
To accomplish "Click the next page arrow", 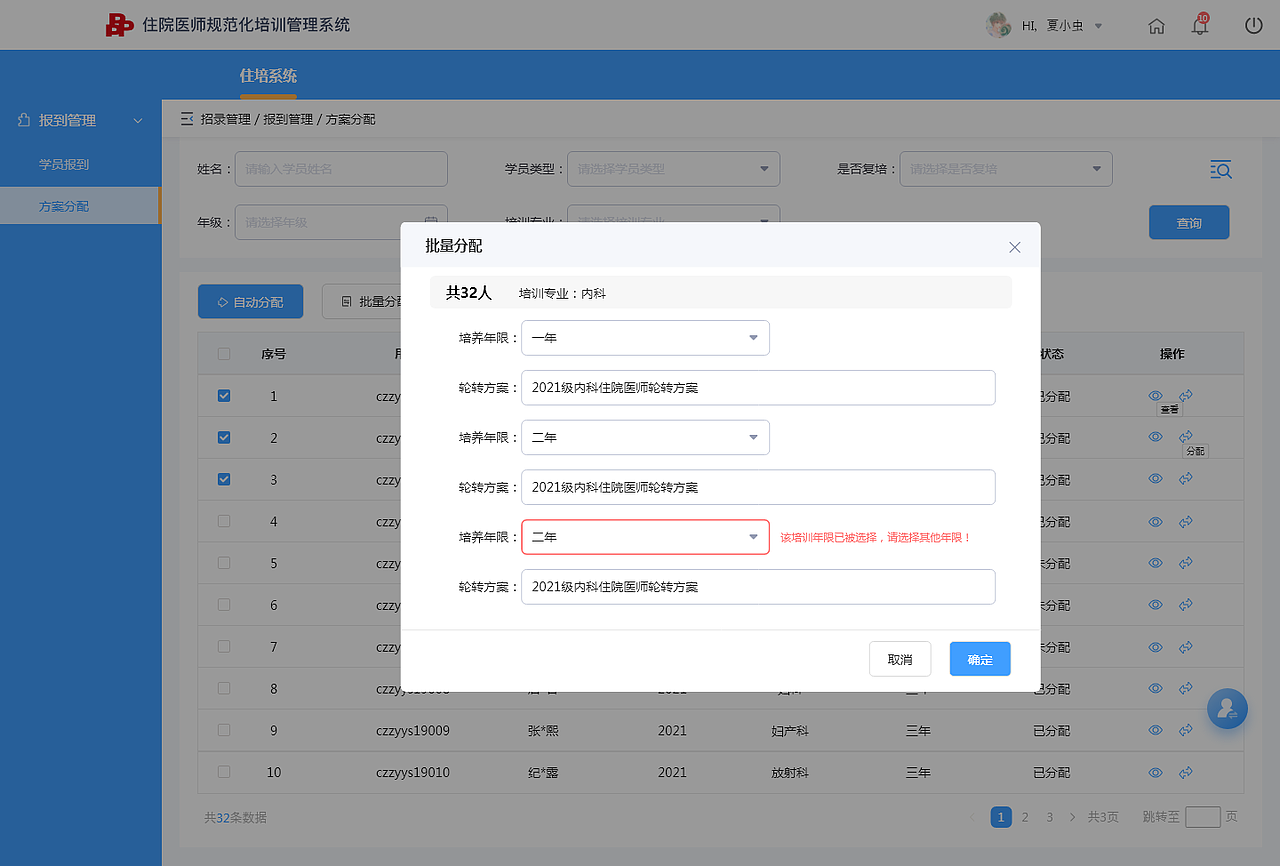I will click(1073, 817).
